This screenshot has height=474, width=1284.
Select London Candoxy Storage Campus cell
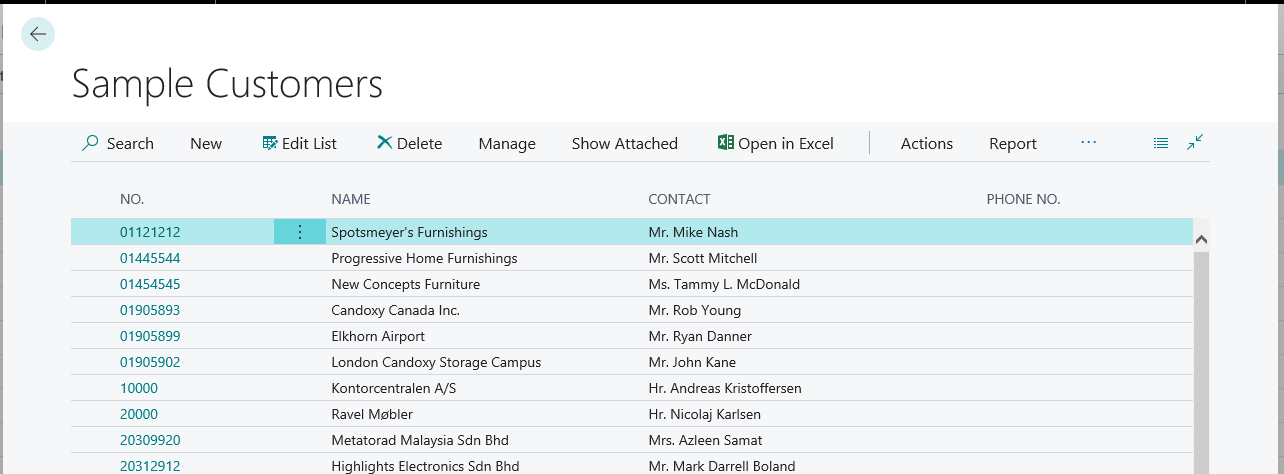(x=436, y=362)
